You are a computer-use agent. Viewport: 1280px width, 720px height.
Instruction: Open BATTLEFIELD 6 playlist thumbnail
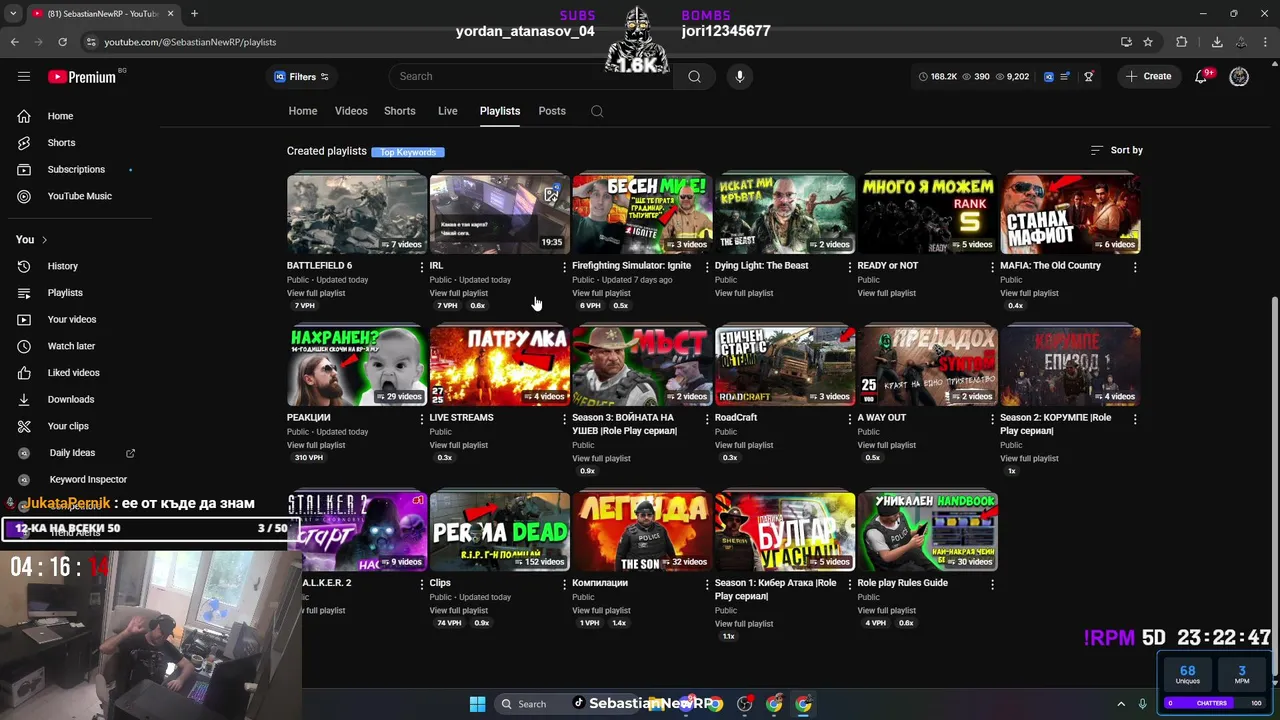pos(357,214)
